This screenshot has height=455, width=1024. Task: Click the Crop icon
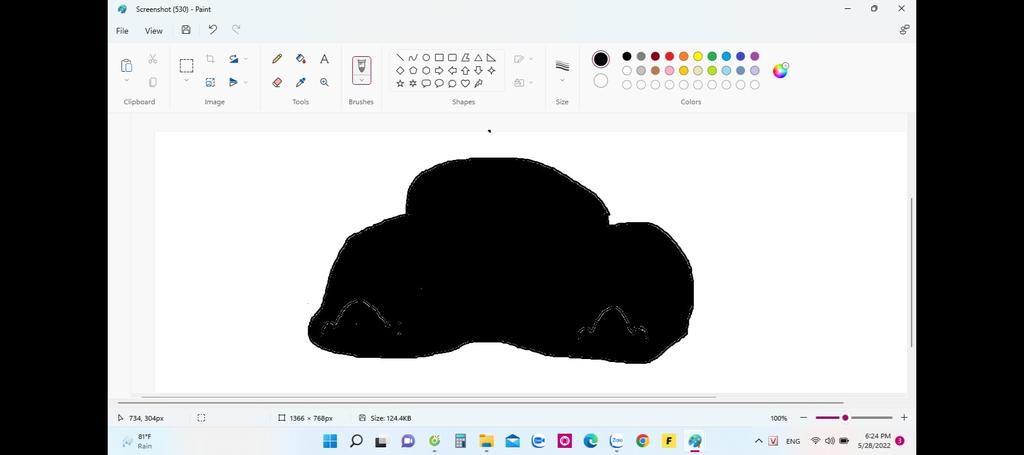point(210,59)
